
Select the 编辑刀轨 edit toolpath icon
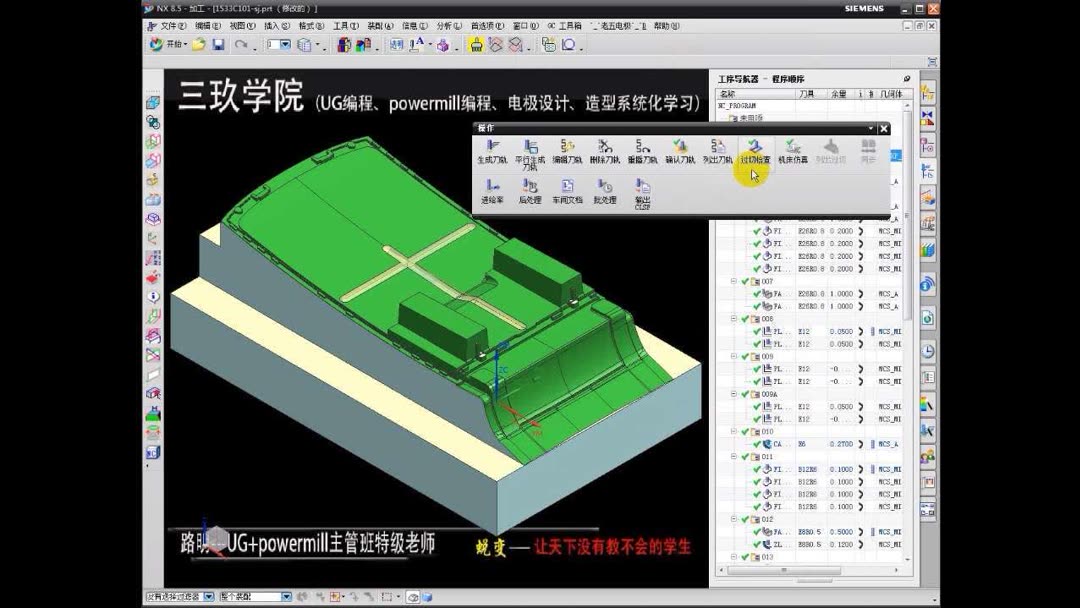[x=566, y=147]
